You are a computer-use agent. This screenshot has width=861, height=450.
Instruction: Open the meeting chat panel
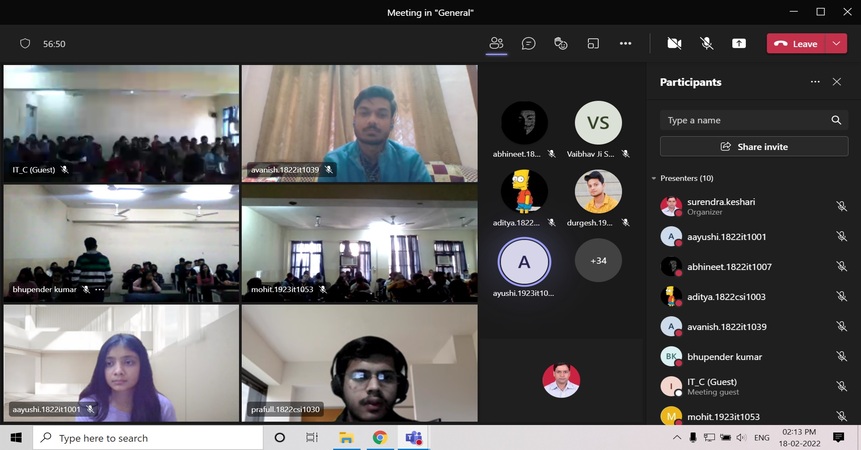tap(529, 44)
